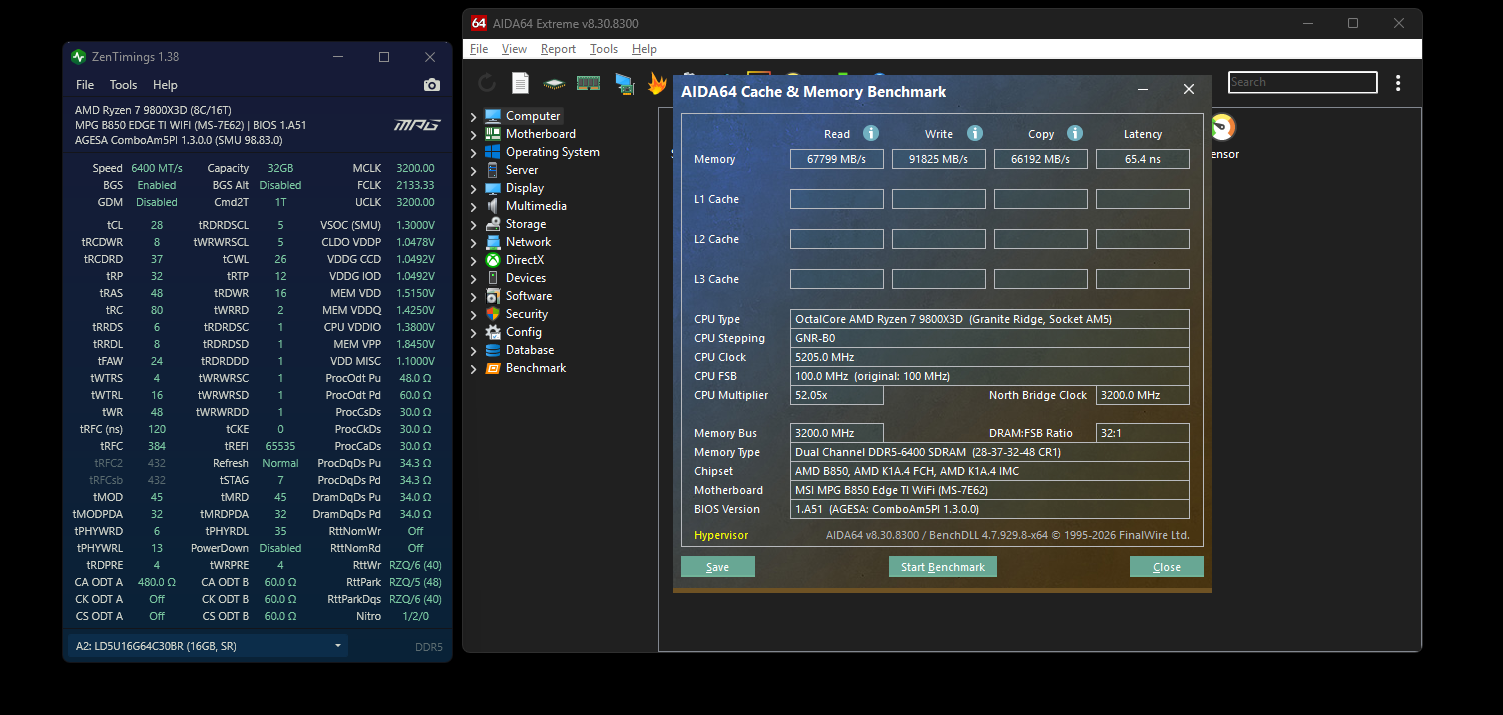The image size is (1503, 715).
Task: Click the Memory Latency value 65.4 ns
Action: [x=1143, y=159]
